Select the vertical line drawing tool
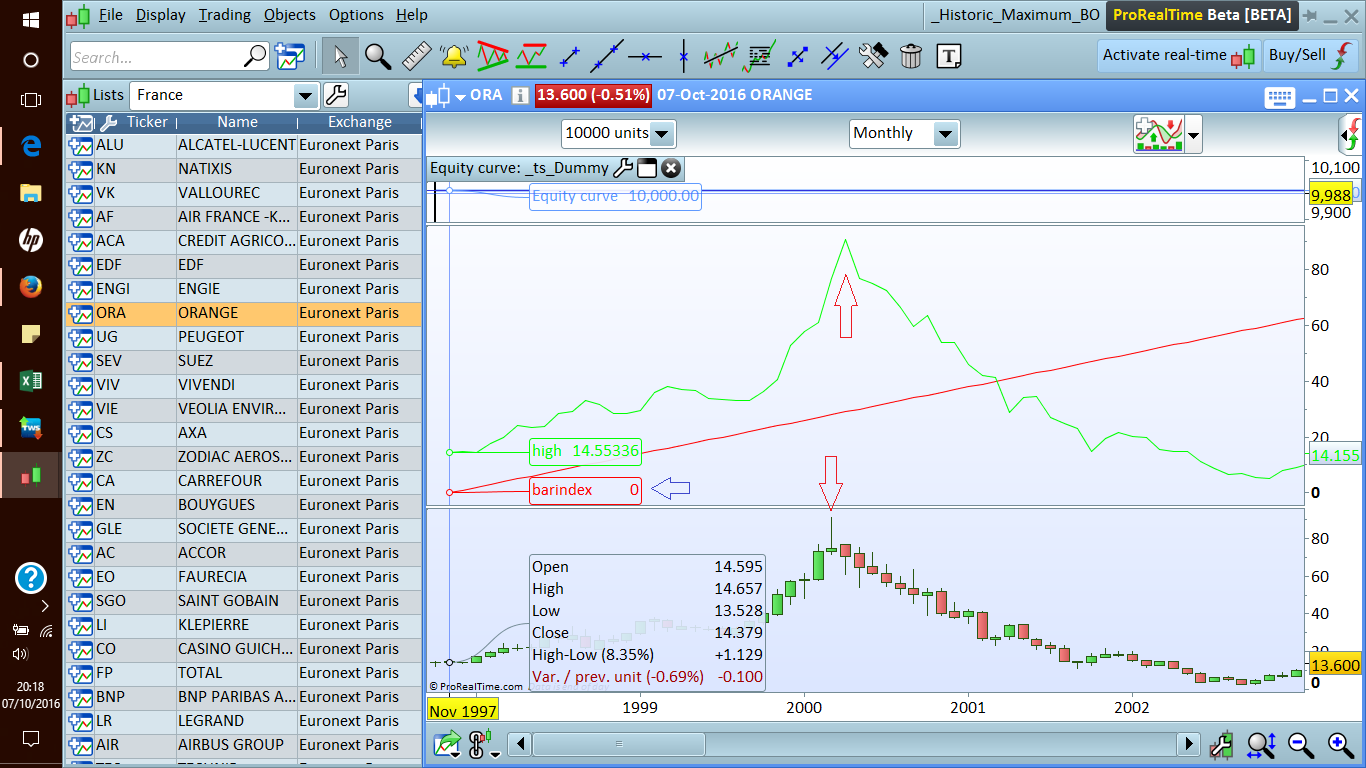This screenshot has width=1366, height=768. pyautogui.click(x=683, y=56)
